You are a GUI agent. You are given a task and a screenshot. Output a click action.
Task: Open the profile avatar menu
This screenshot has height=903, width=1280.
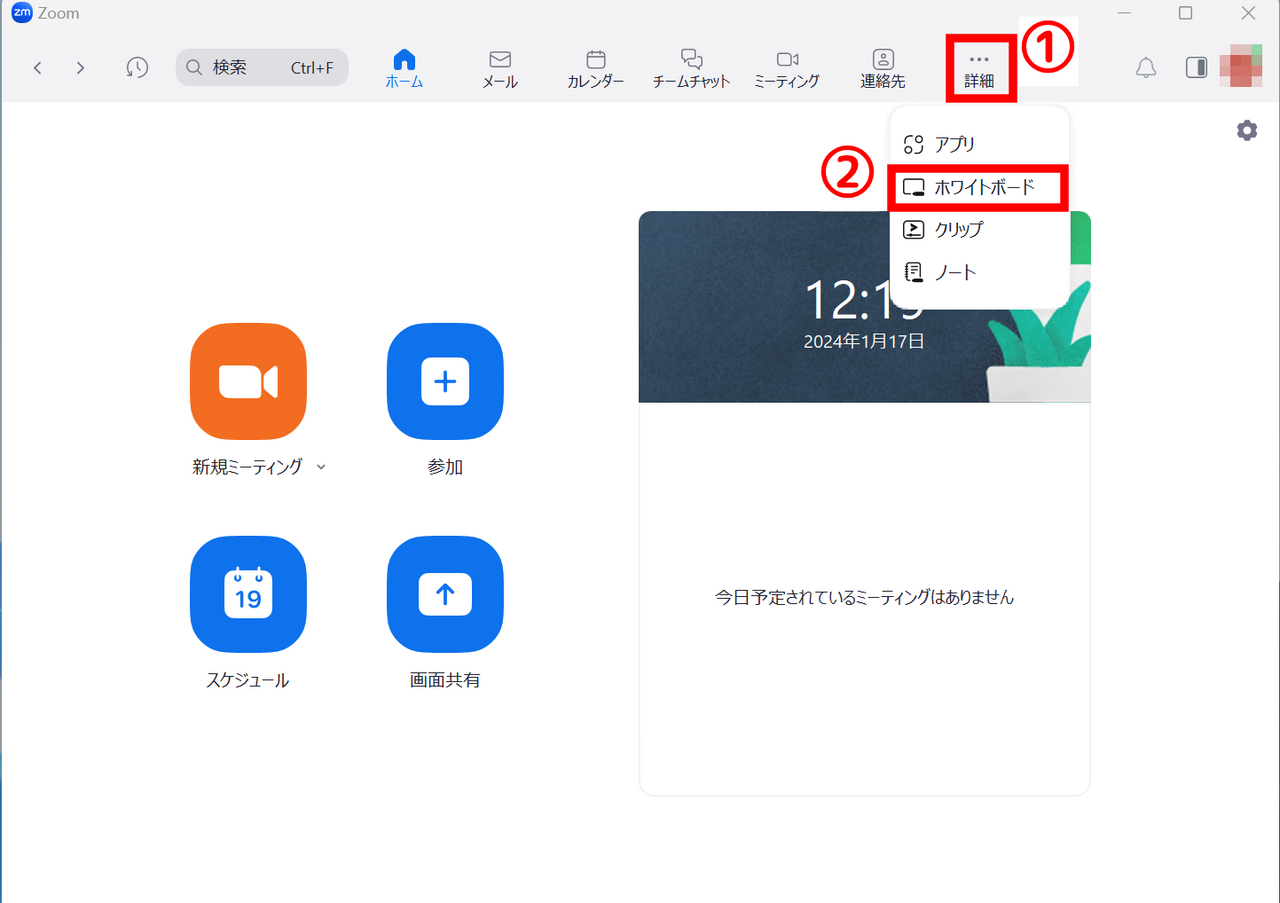tap(1240, 66)
